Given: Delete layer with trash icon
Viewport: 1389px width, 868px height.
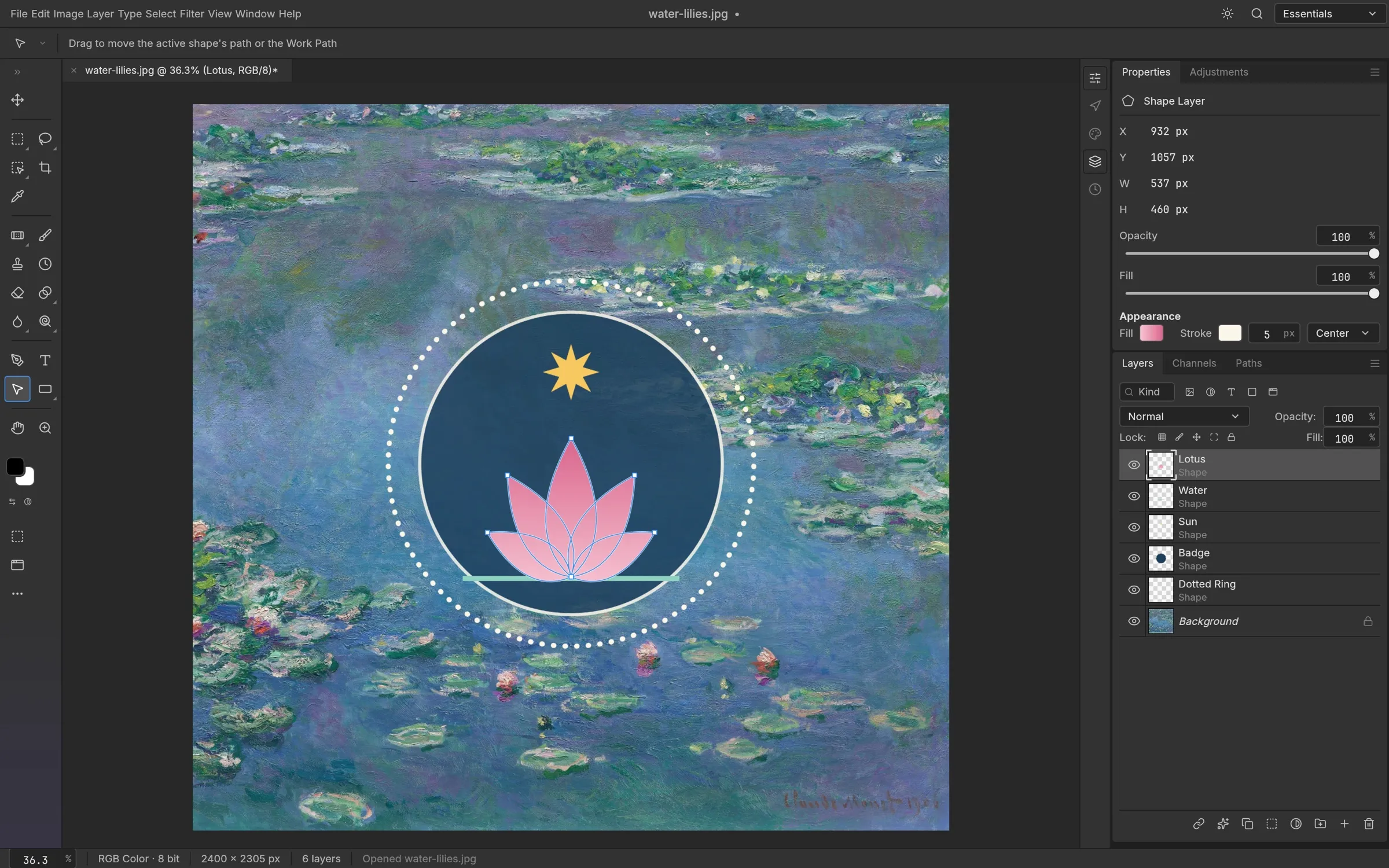Looking at the screenshot, I should tap(1369, 824).
